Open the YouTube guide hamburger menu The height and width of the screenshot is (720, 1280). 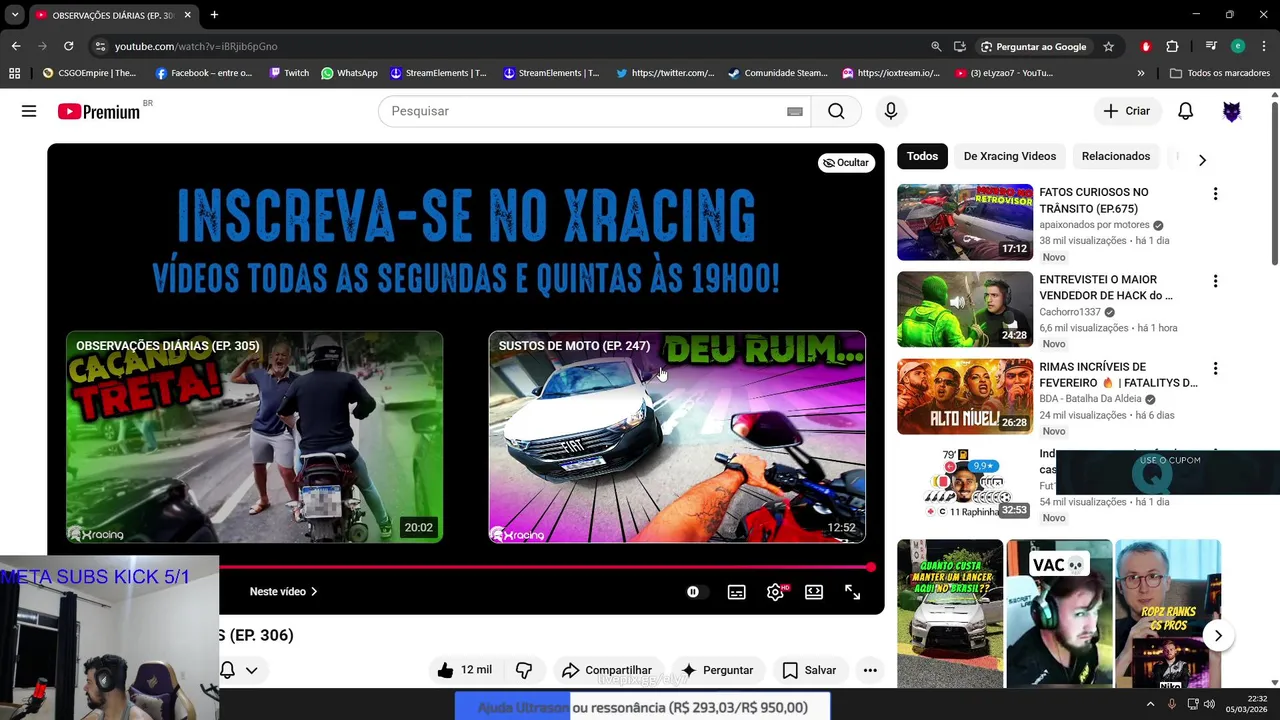[x=29, y=111]
